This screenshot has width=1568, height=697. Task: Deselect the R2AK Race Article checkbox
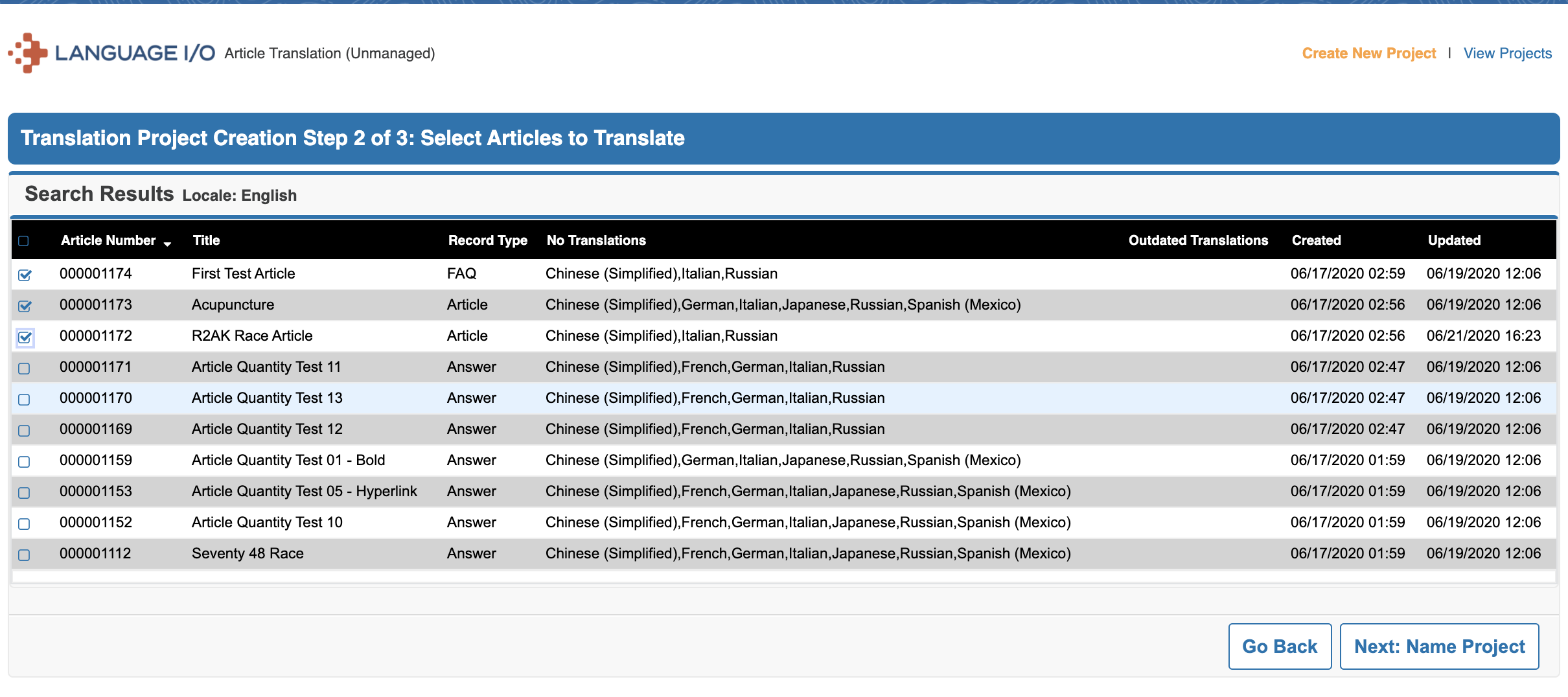pos(25,337)
